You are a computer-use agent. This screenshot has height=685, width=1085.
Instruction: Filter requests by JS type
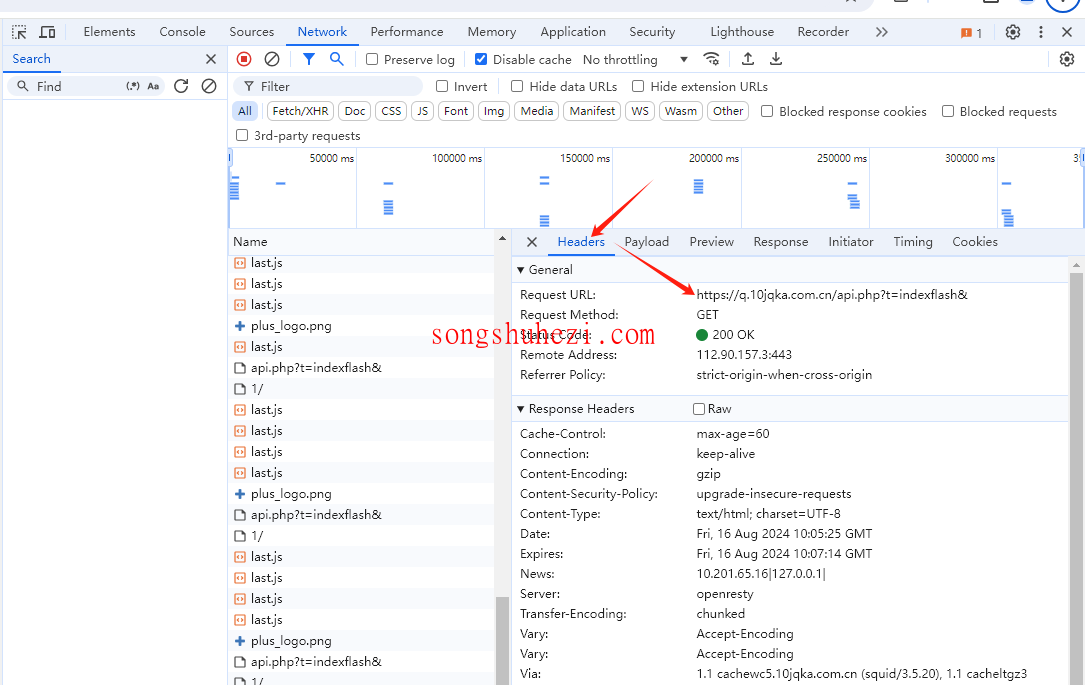coord(423,111)
